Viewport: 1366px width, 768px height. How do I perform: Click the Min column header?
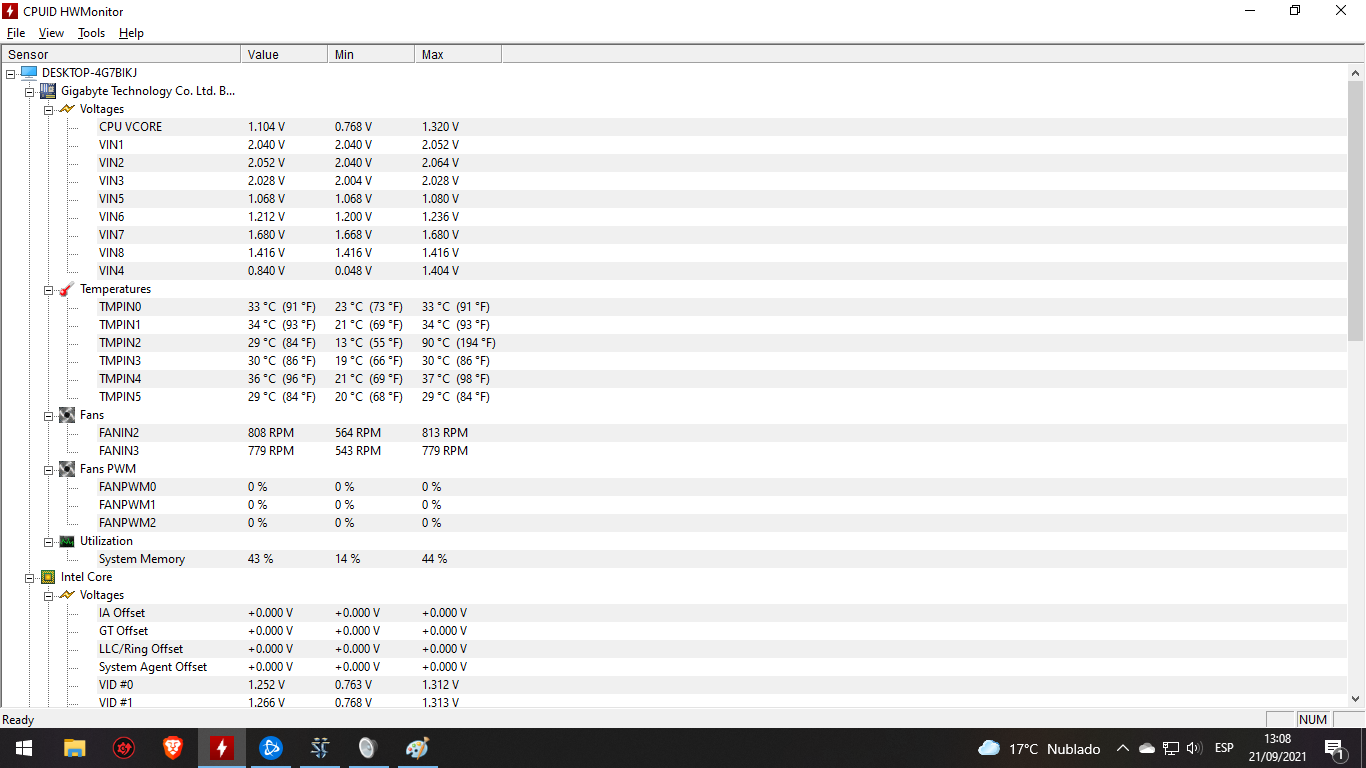tap(371, 54)
